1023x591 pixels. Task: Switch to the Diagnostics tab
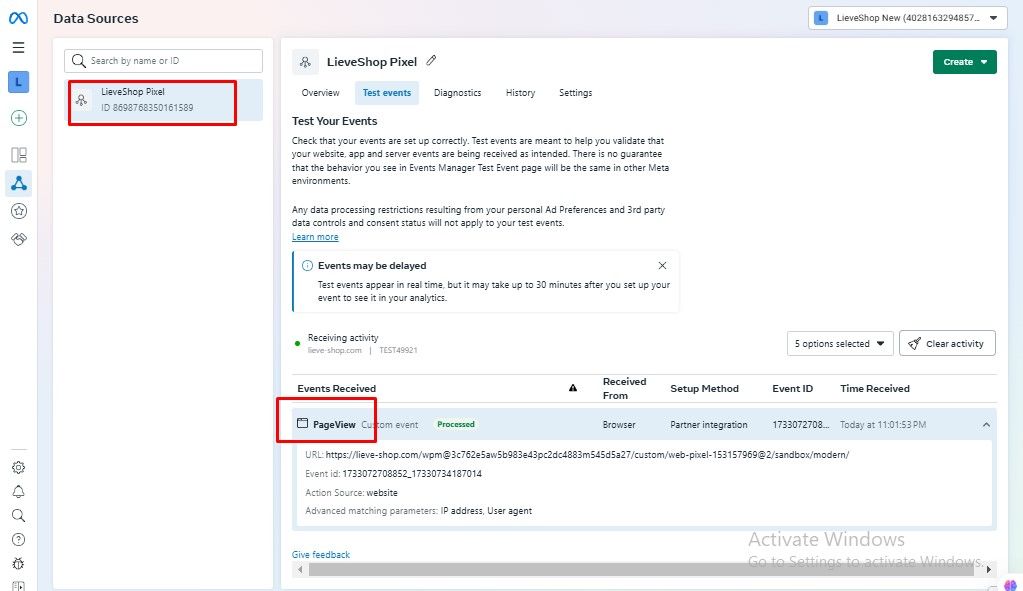point(457,93)
